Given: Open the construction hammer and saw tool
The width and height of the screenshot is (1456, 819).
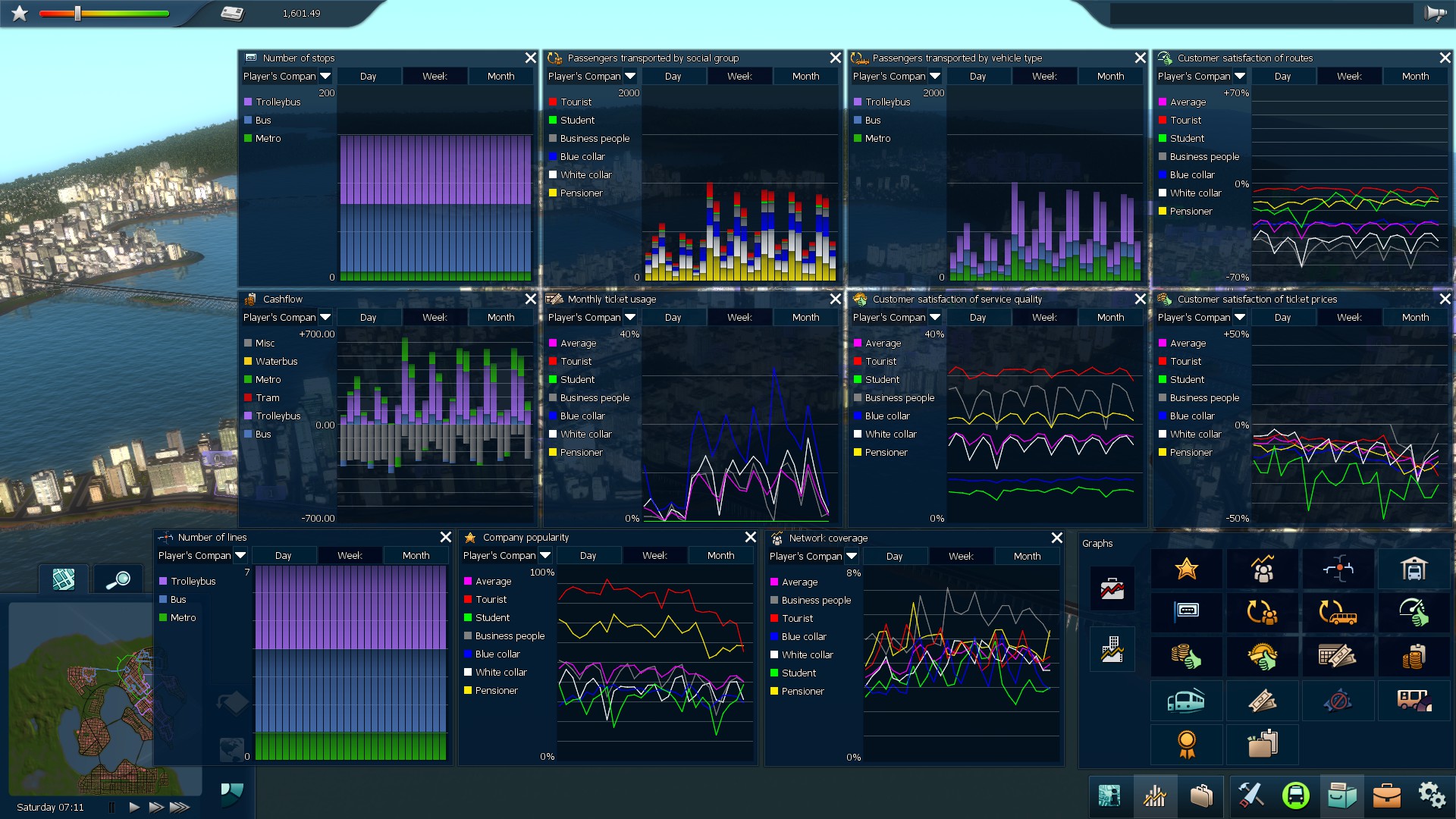Looking at the screenshot, I should [1250, 795].
